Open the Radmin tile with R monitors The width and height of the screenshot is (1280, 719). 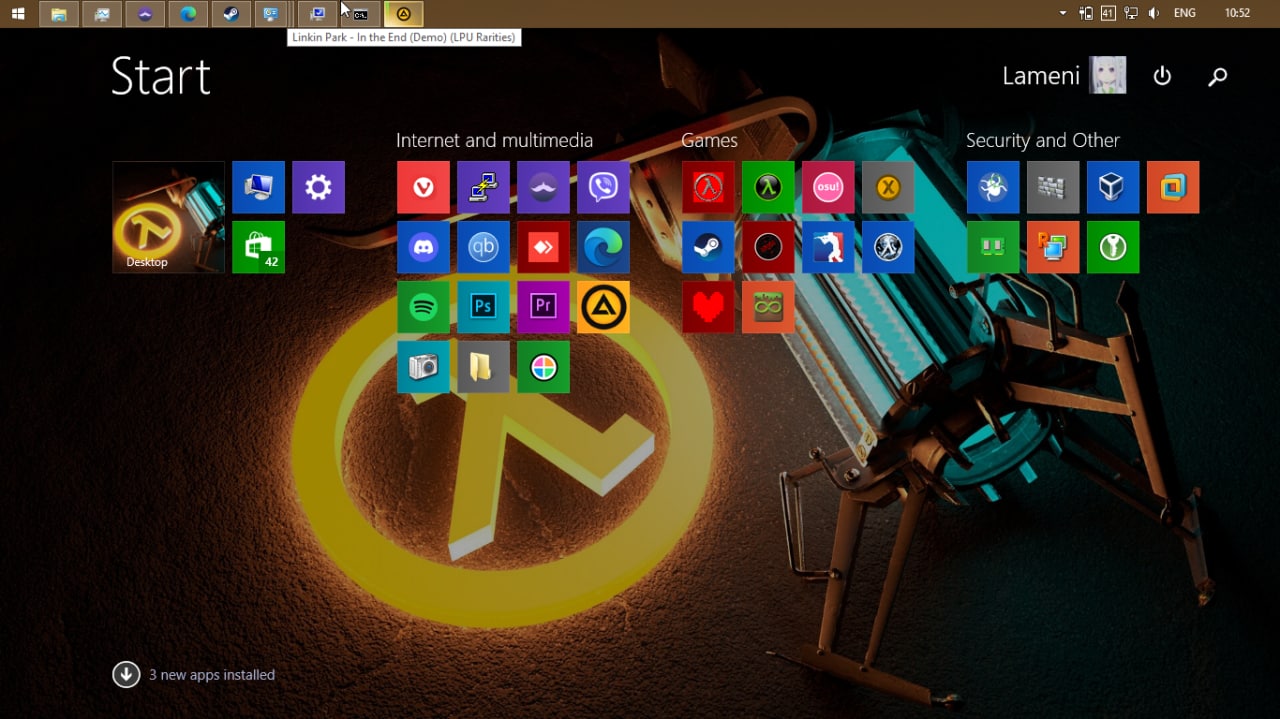[1053, 247]
